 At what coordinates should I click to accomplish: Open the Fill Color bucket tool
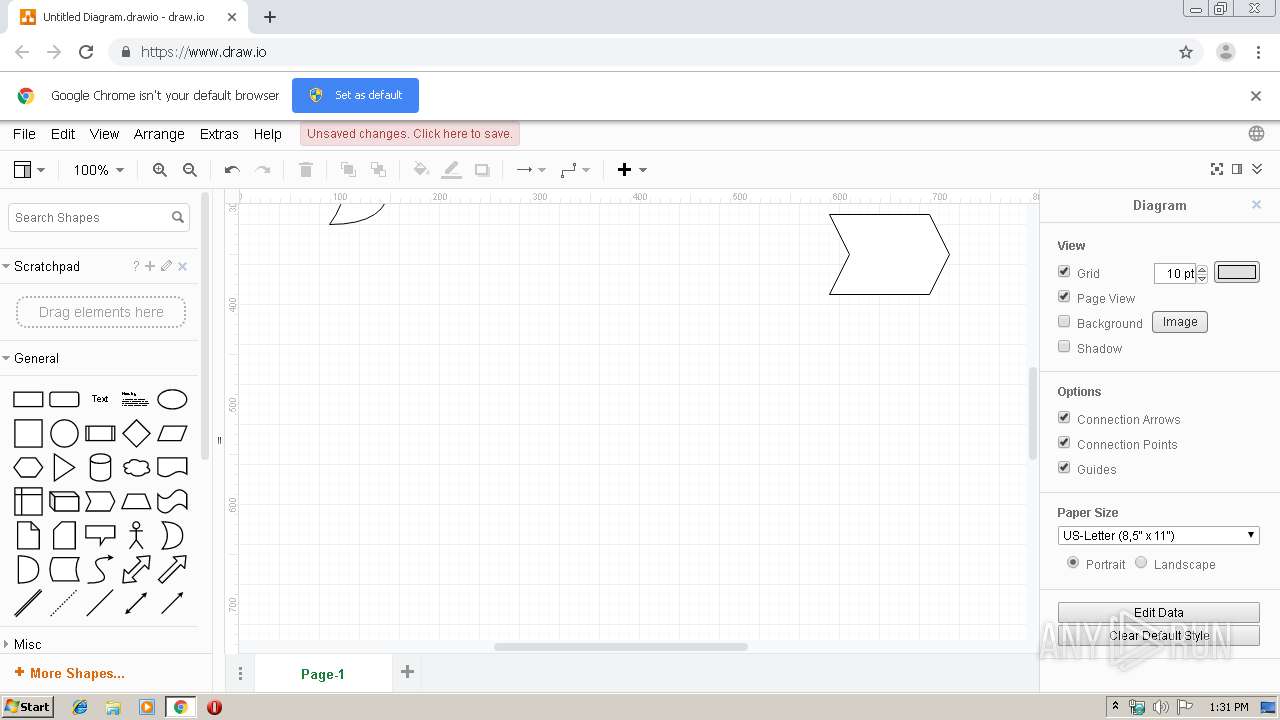pos(421,170)
